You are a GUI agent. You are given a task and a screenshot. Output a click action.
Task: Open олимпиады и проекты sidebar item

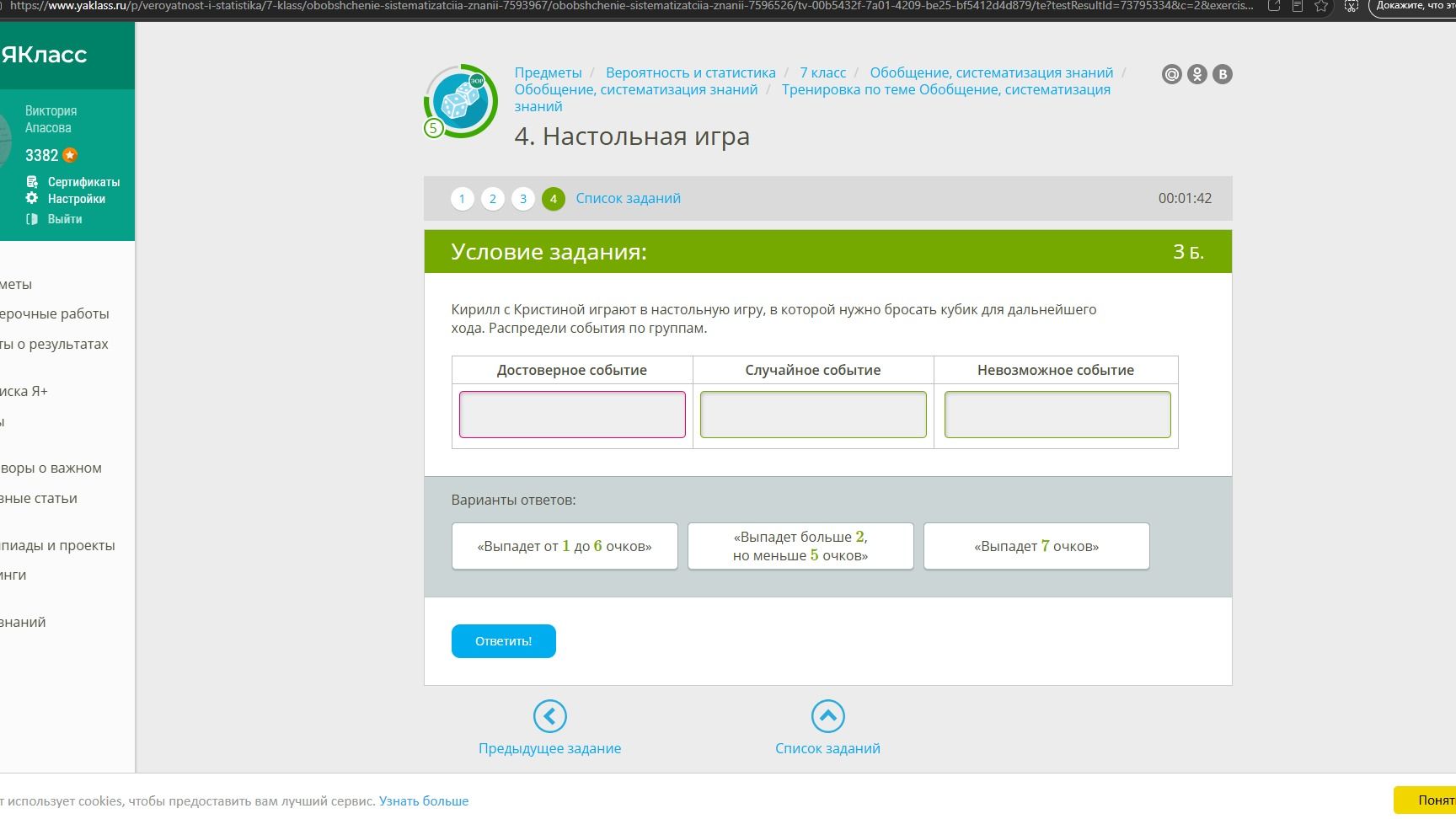[57, 545]
